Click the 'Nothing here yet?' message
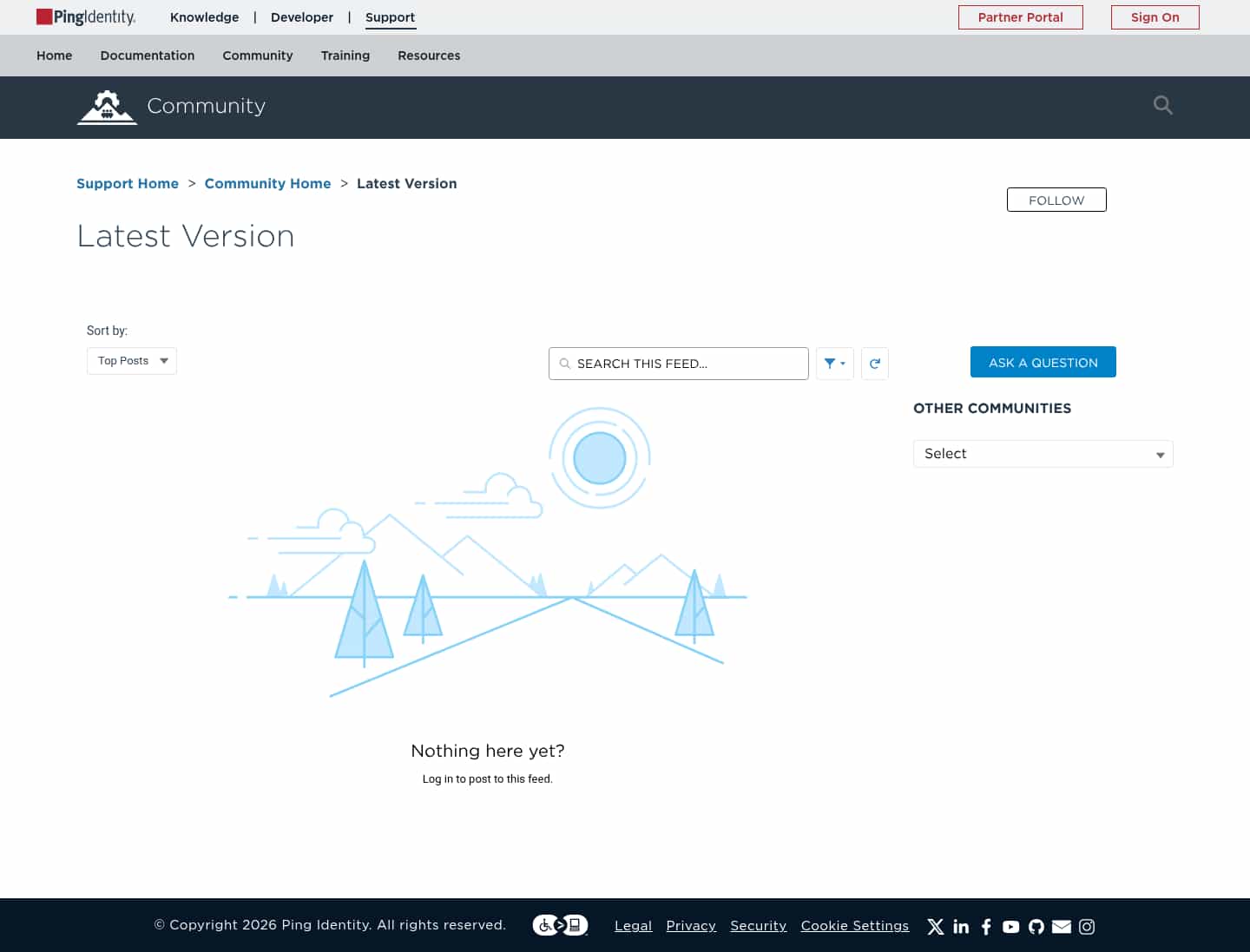The height and width of the screenshot is (952, 1250). tap(488, 751)
